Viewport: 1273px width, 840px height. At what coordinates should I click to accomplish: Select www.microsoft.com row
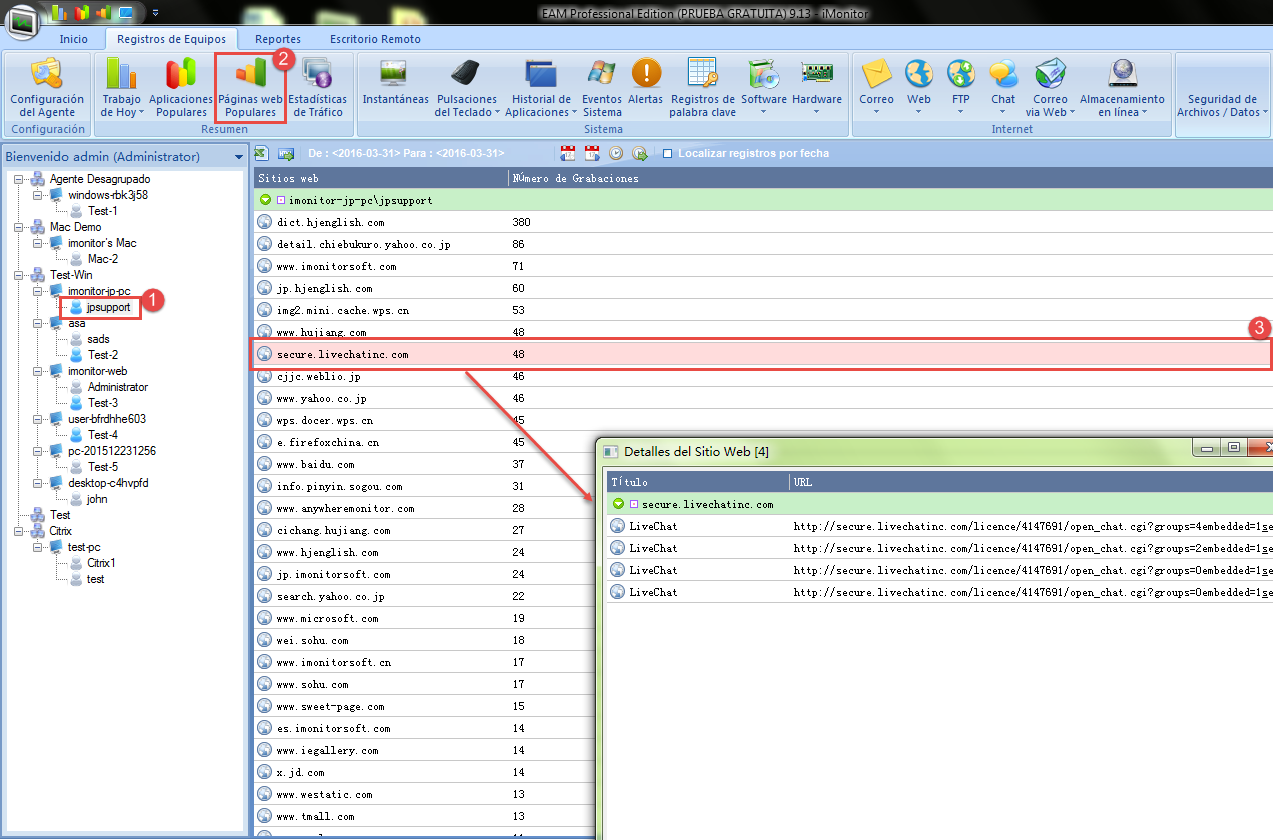pos(425,618)
